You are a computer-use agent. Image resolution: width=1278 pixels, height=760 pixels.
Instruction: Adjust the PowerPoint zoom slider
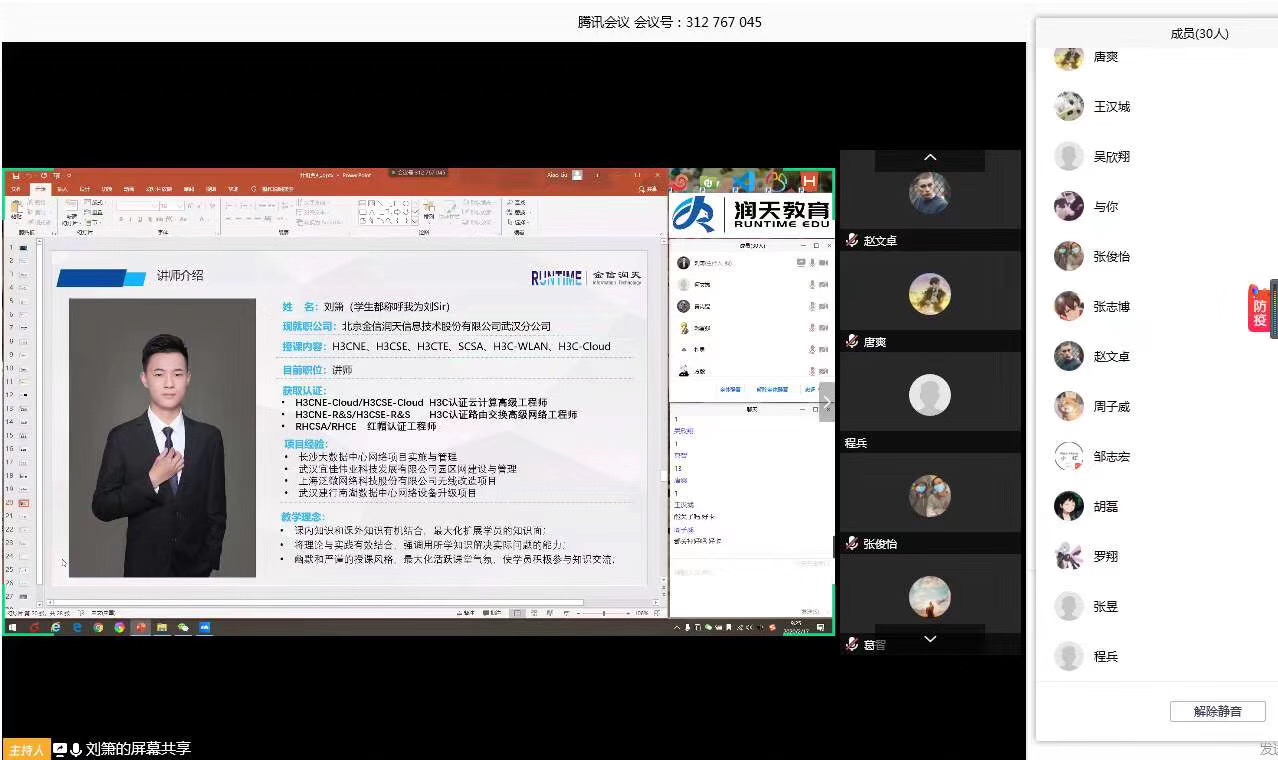(x=603, y=613)
